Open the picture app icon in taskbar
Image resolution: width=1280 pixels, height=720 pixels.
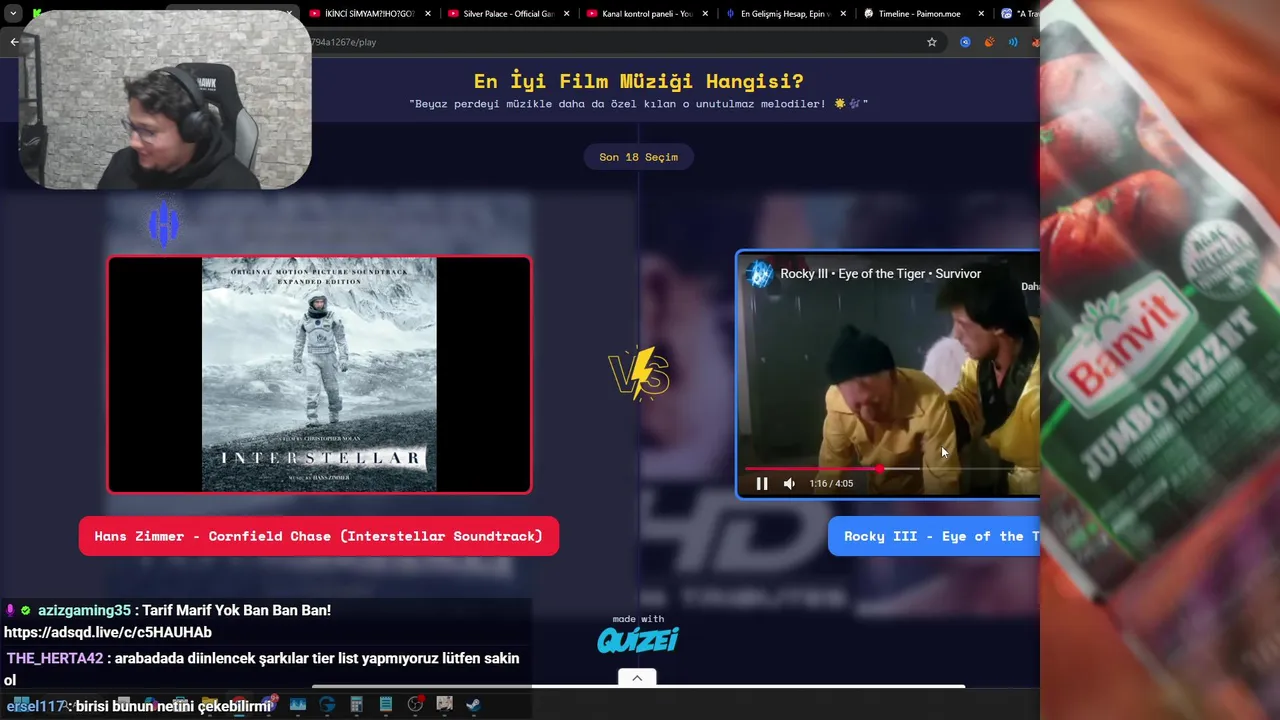444,705
